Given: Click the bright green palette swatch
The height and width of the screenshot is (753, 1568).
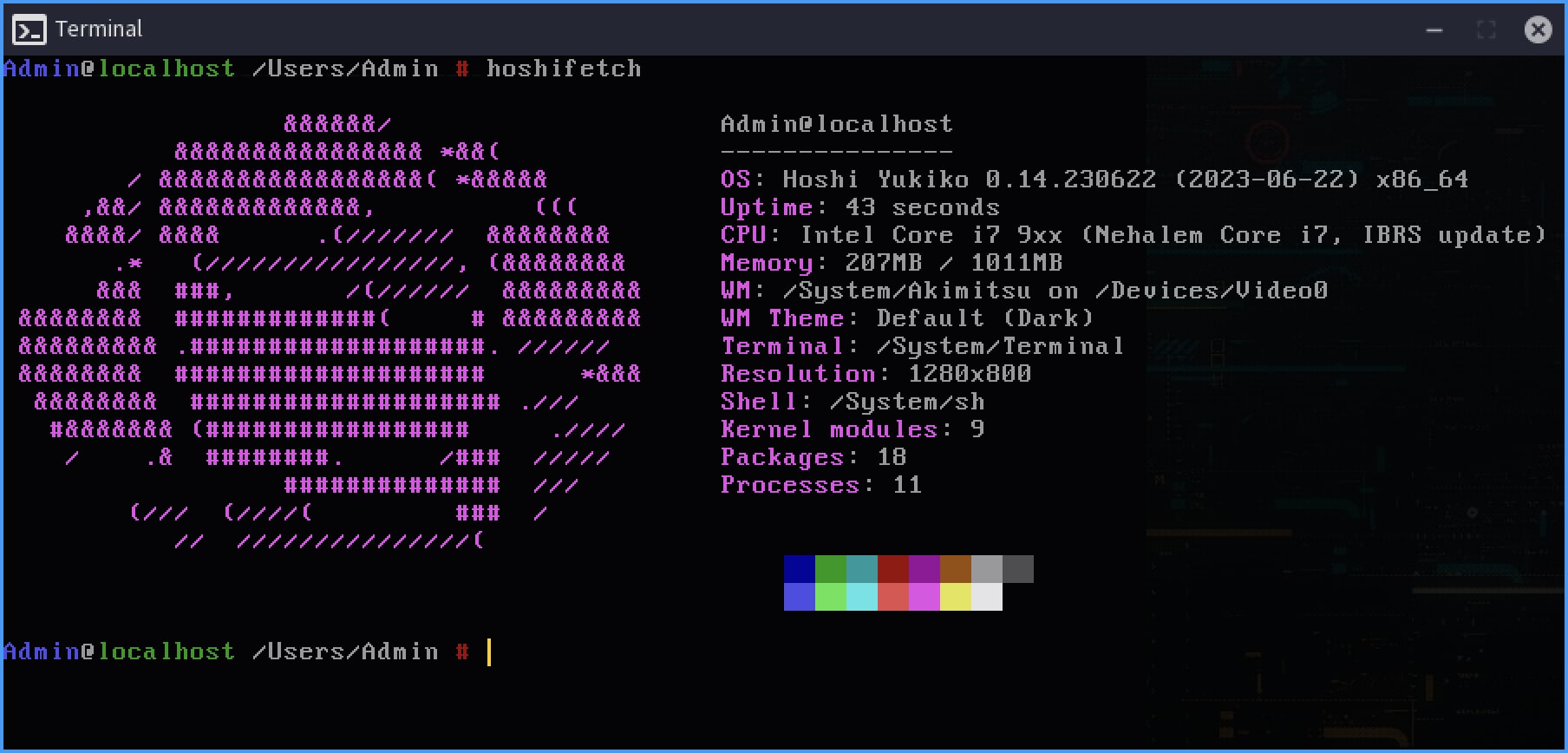Looking at the screenshot, I should pos(831,597).
